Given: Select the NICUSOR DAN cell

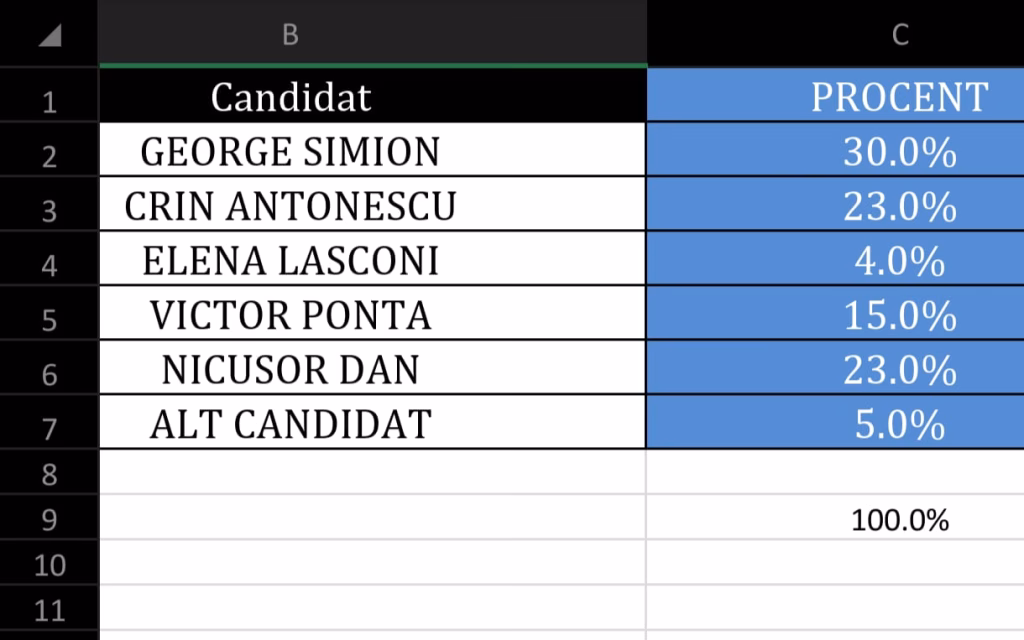Looking at the screenshot, I should pos(290,369).
